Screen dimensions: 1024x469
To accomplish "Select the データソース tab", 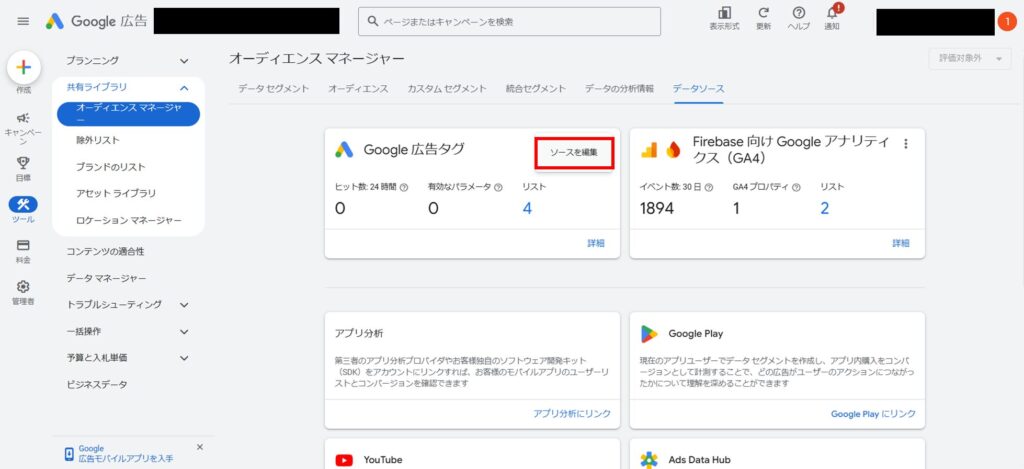I will click(x=698, y=89).
